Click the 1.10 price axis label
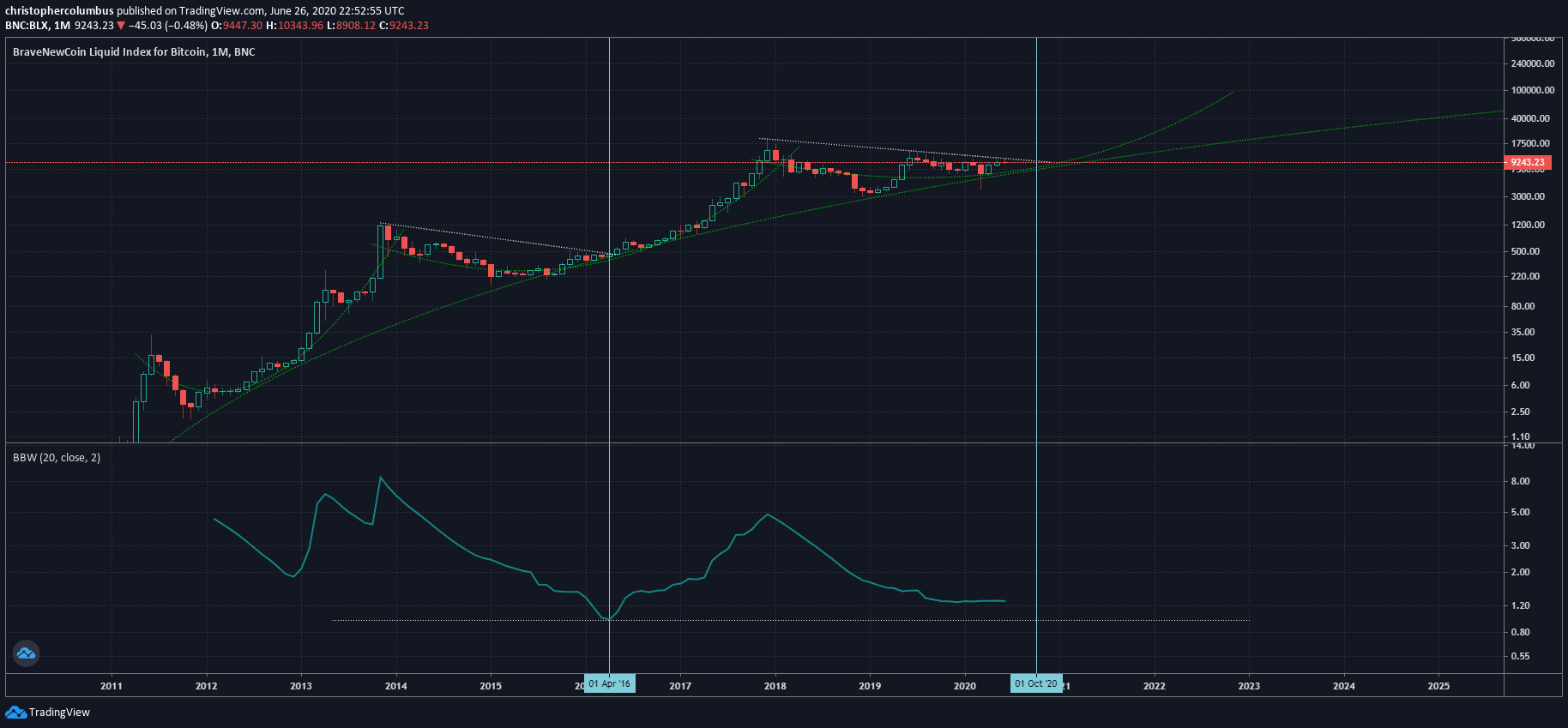The height and width of the screenshot is (728, 1568). pyautogui.click(x=1521, y=436)
